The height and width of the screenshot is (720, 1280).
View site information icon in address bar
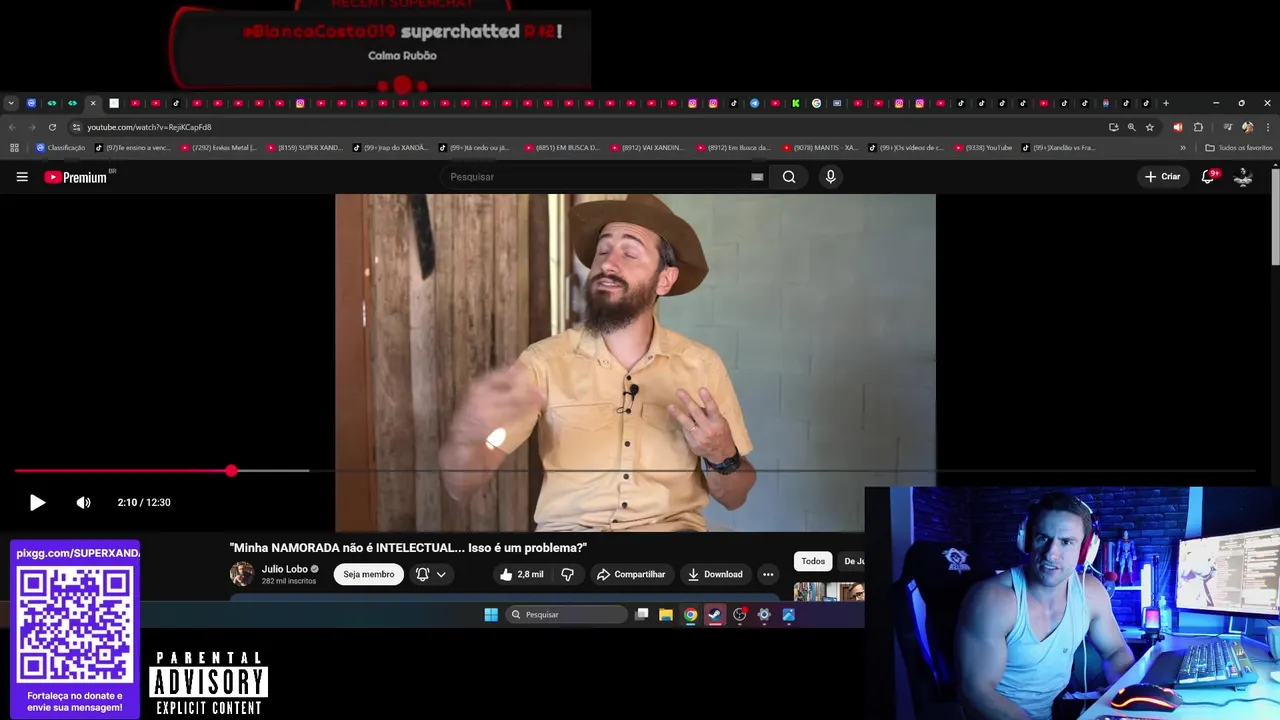[76, 127]
